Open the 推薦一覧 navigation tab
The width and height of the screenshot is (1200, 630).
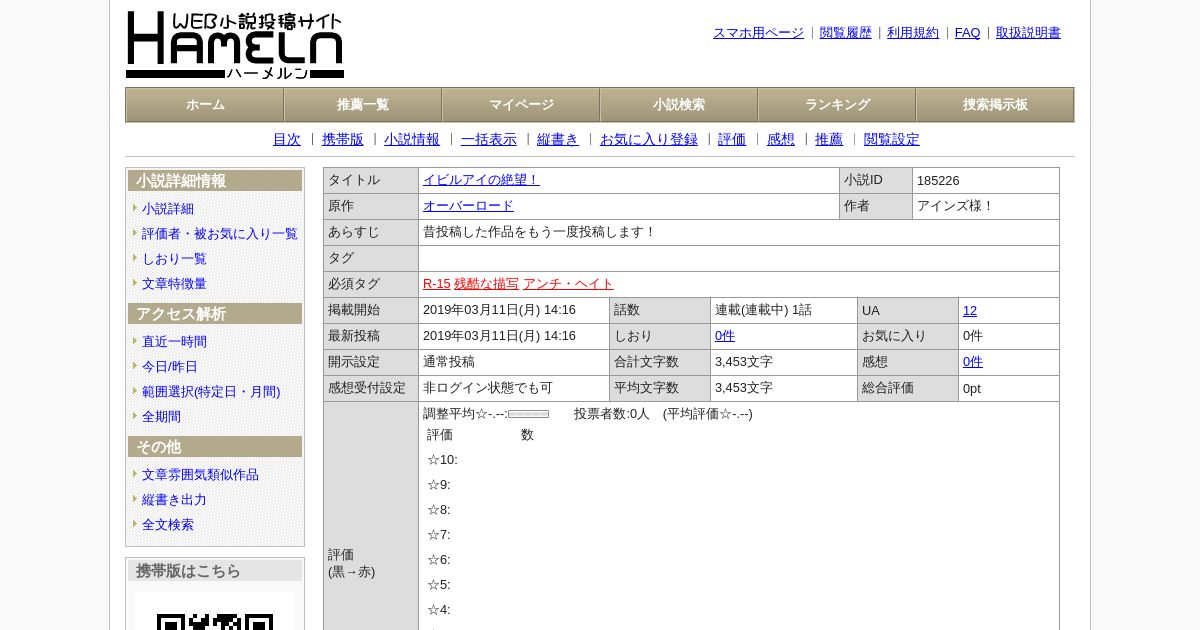[x=363, y=105]
